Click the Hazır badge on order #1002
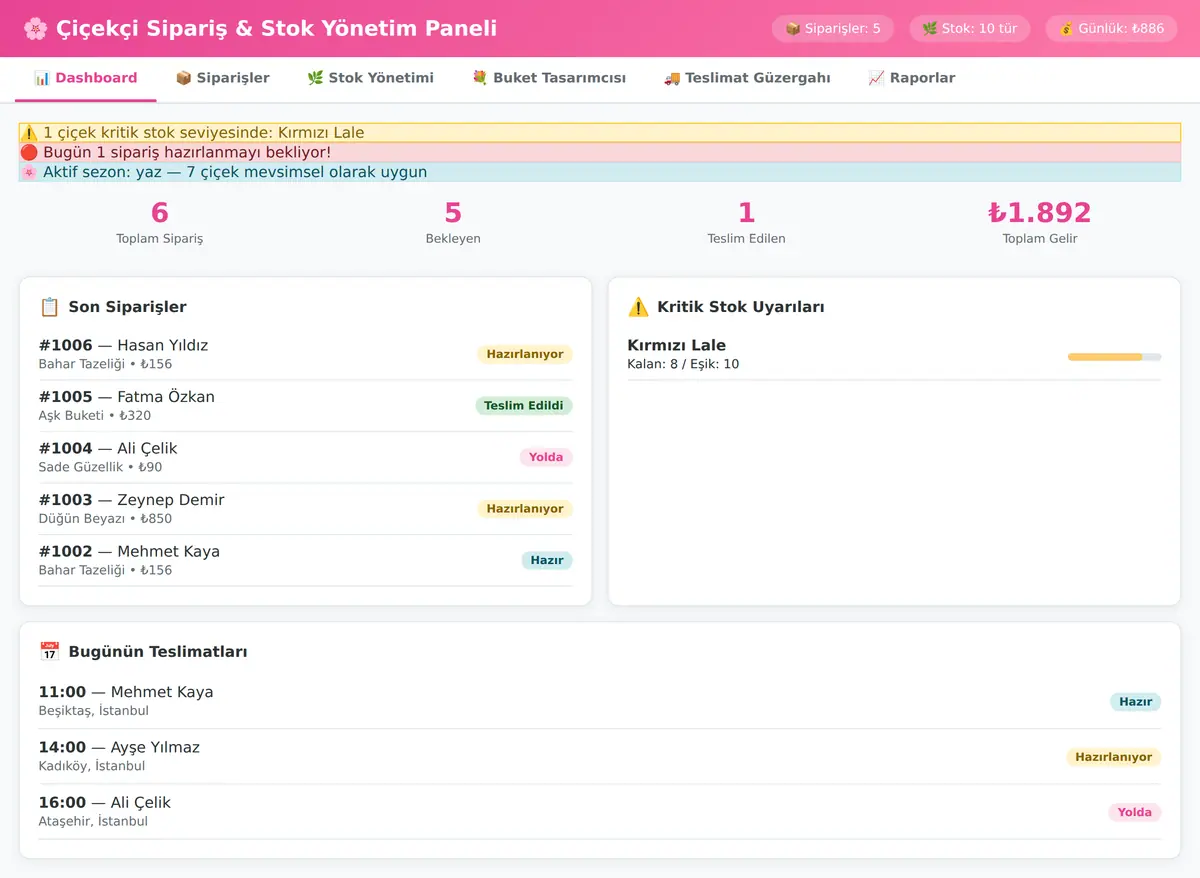Image resolution: width=1200 pixels, height=878 pixels. pyautogui.click(x=547, y=560)
